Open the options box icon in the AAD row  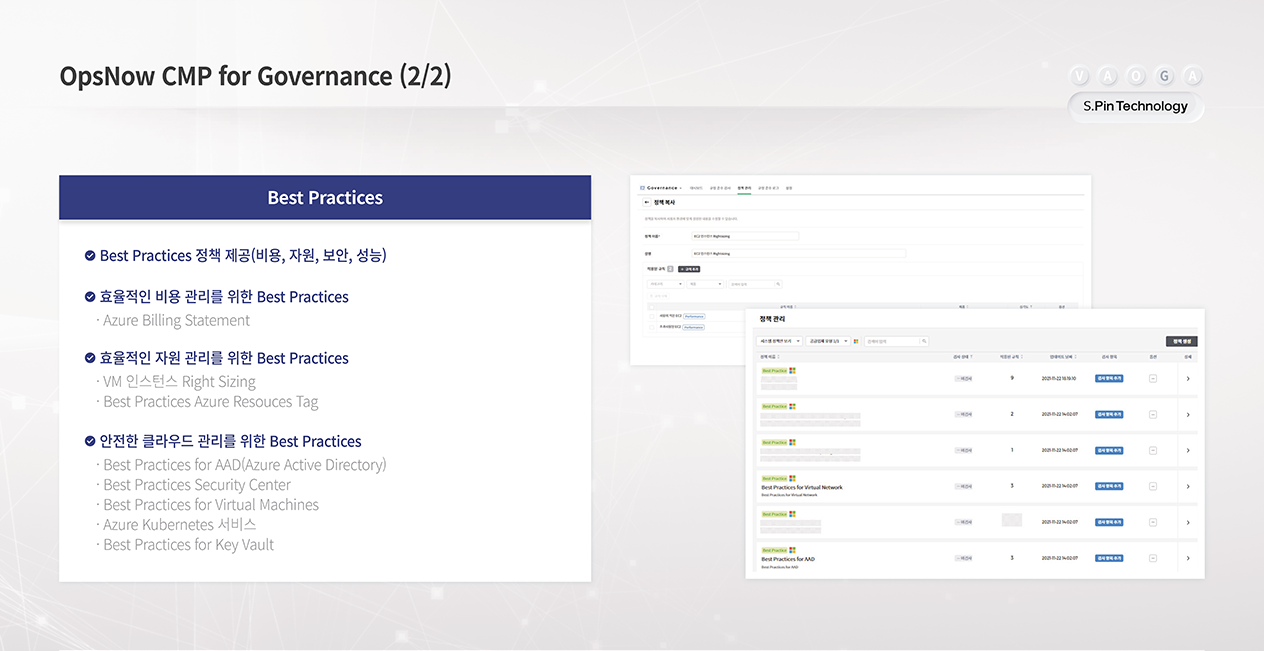pos(1153,558)
